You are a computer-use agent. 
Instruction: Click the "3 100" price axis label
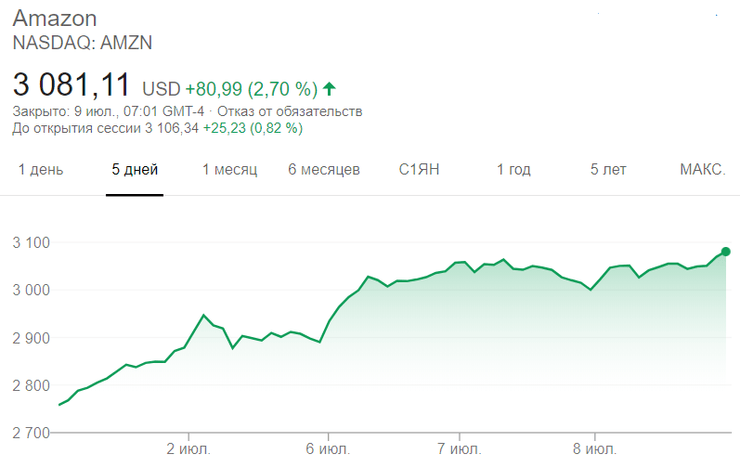click(x=31, y=243)
